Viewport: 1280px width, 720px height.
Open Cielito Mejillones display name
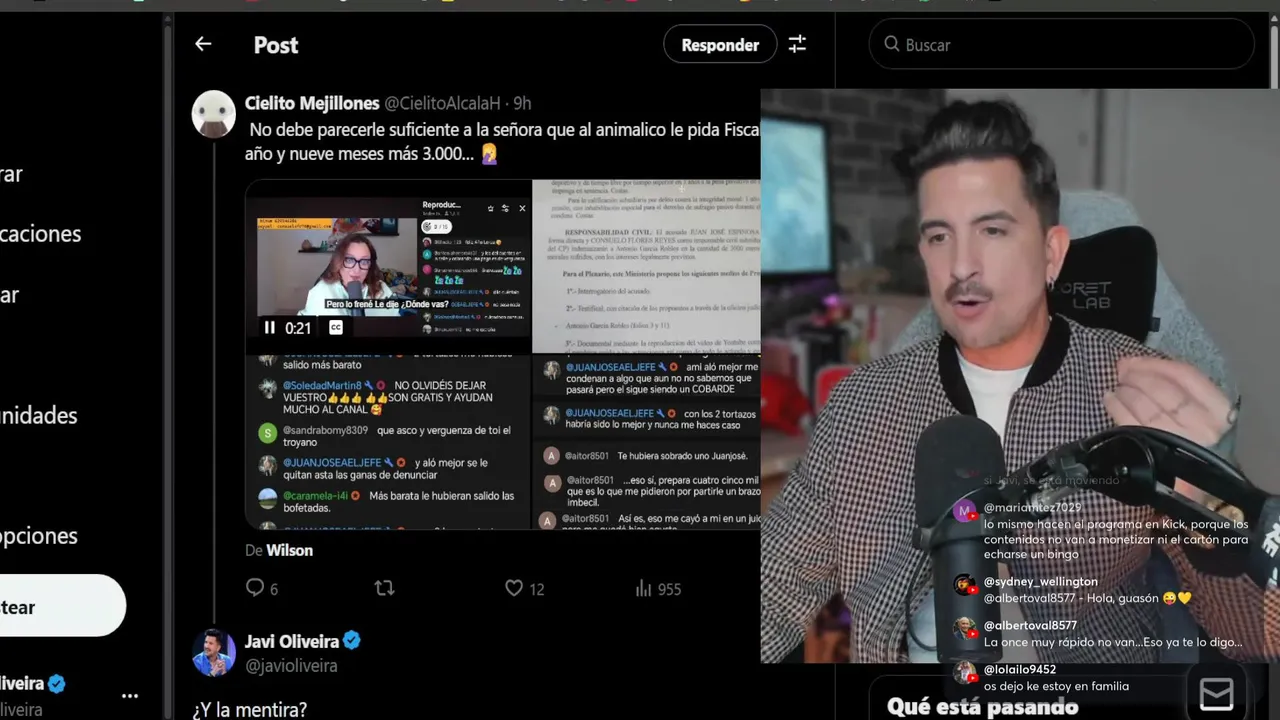(312, 103)
